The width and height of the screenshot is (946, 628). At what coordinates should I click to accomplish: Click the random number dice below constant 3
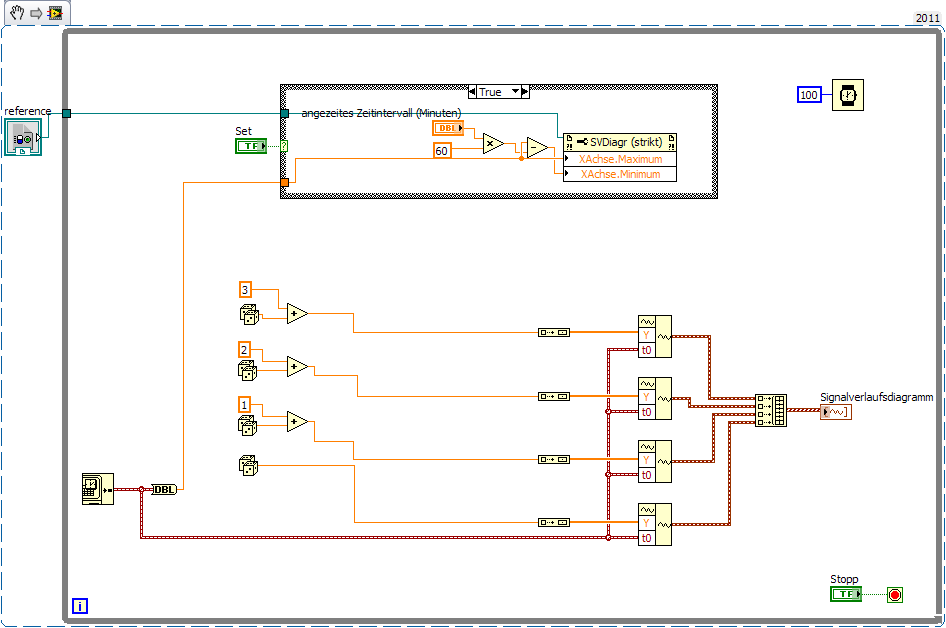249,315
